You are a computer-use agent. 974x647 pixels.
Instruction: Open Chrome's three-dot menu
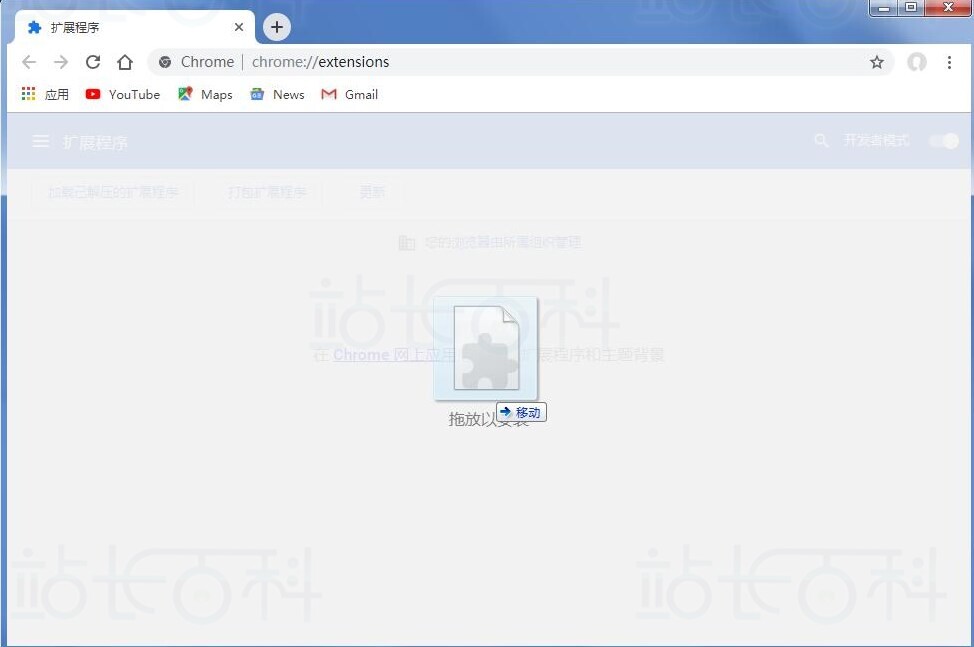pos(949,62)
